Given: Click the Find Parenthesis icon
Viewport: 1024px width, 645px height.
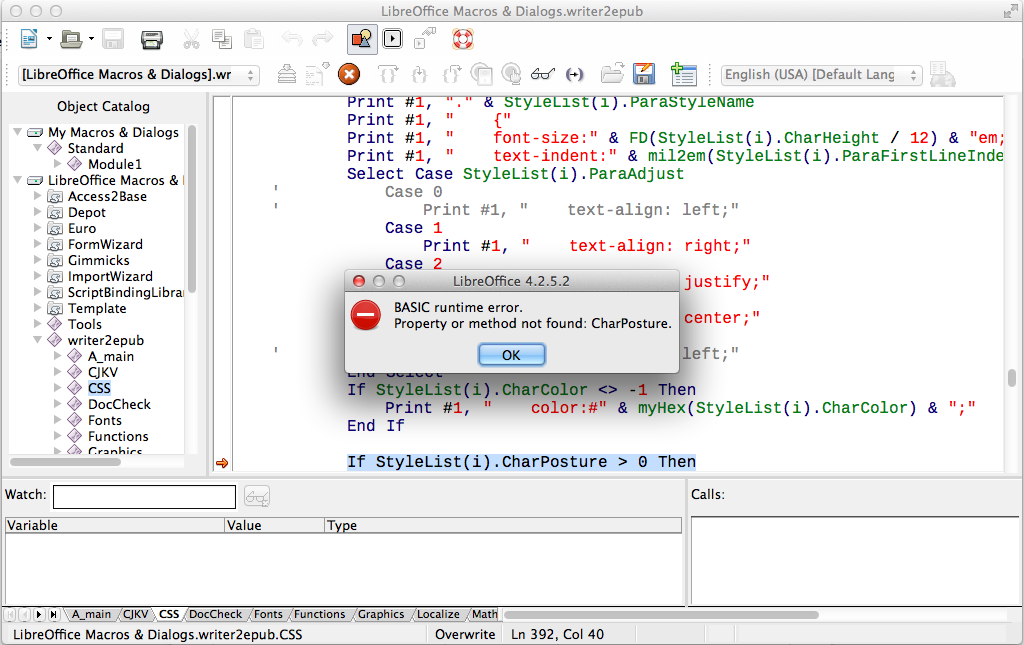Looking at the screenshot, I should coord(574,74).
